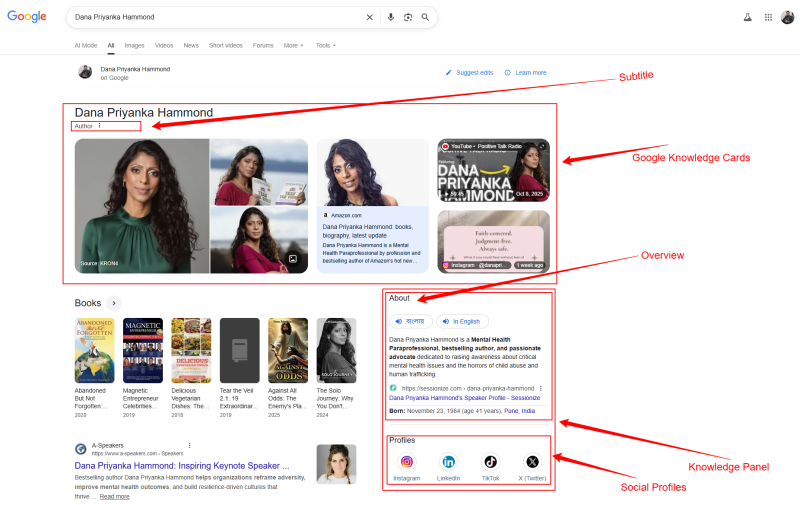The width and height of the screenshot is (800, 505).
Task: Open Abandoned But Not Forgotten book
Action: pos(94,350)
